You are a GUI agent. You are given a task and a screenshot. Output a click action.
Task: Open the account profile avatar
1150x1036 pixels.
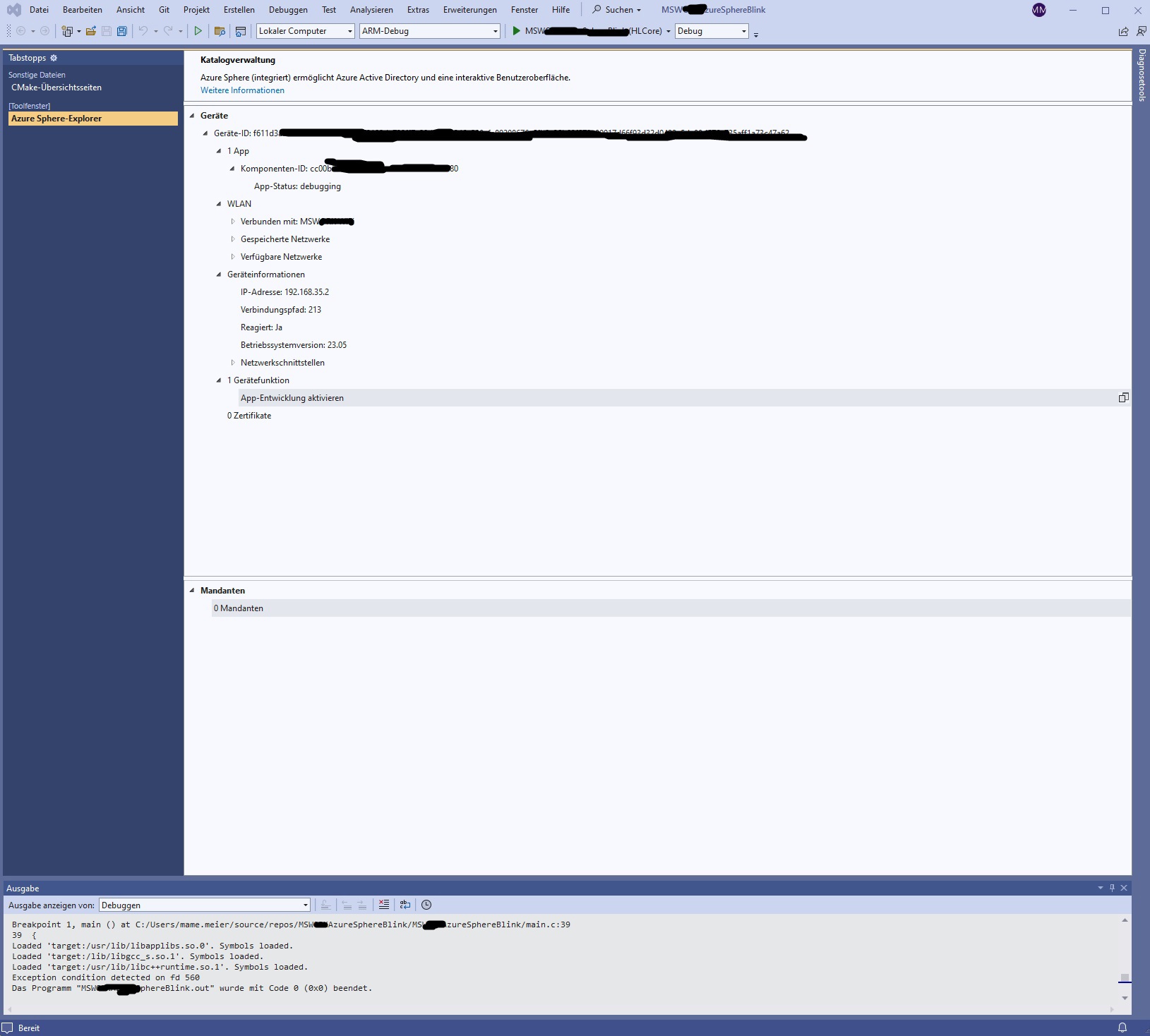(x=1039, y=10)
